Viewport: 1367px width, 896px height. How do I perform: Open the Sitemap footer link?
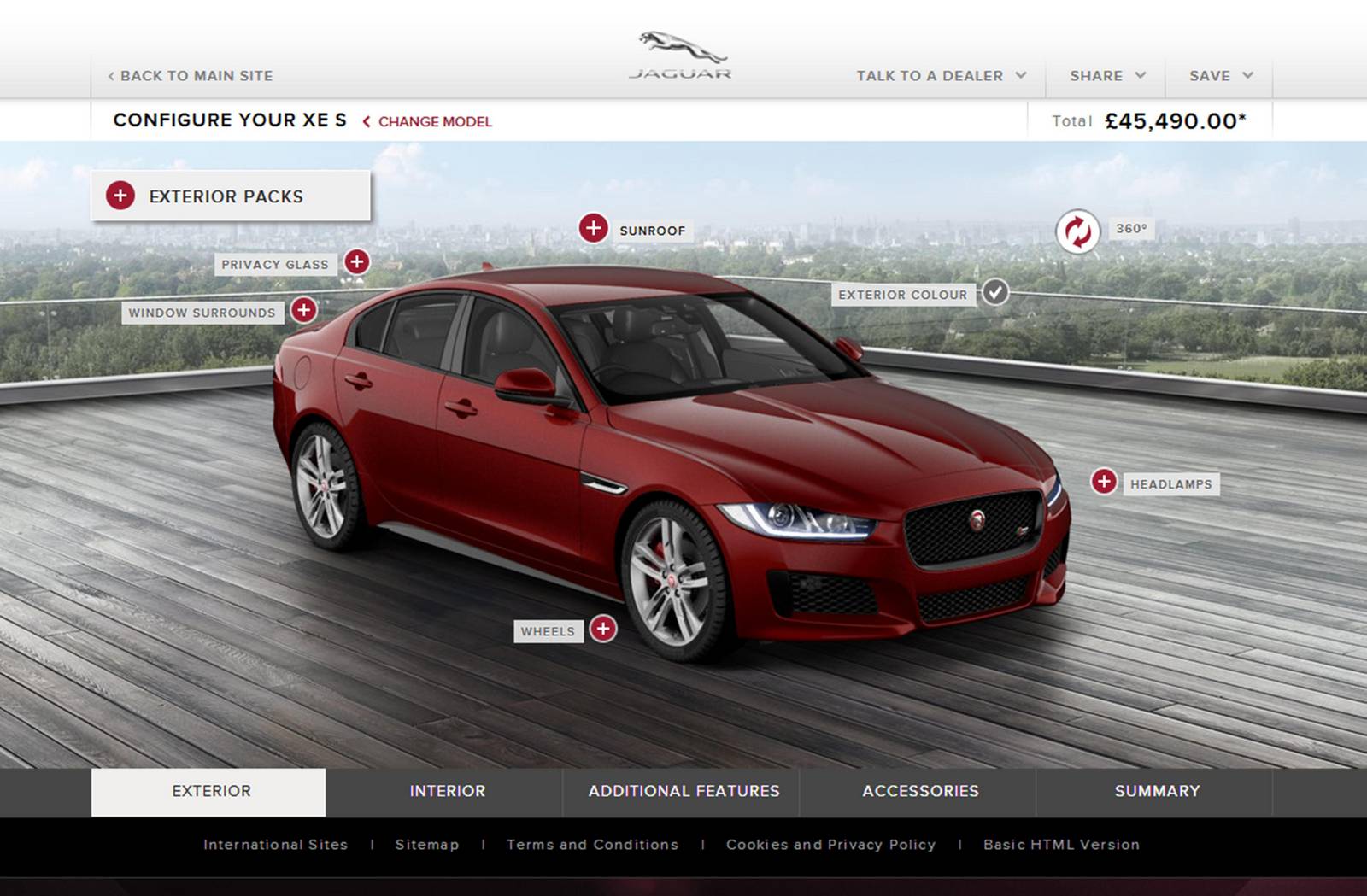(427, 845)
